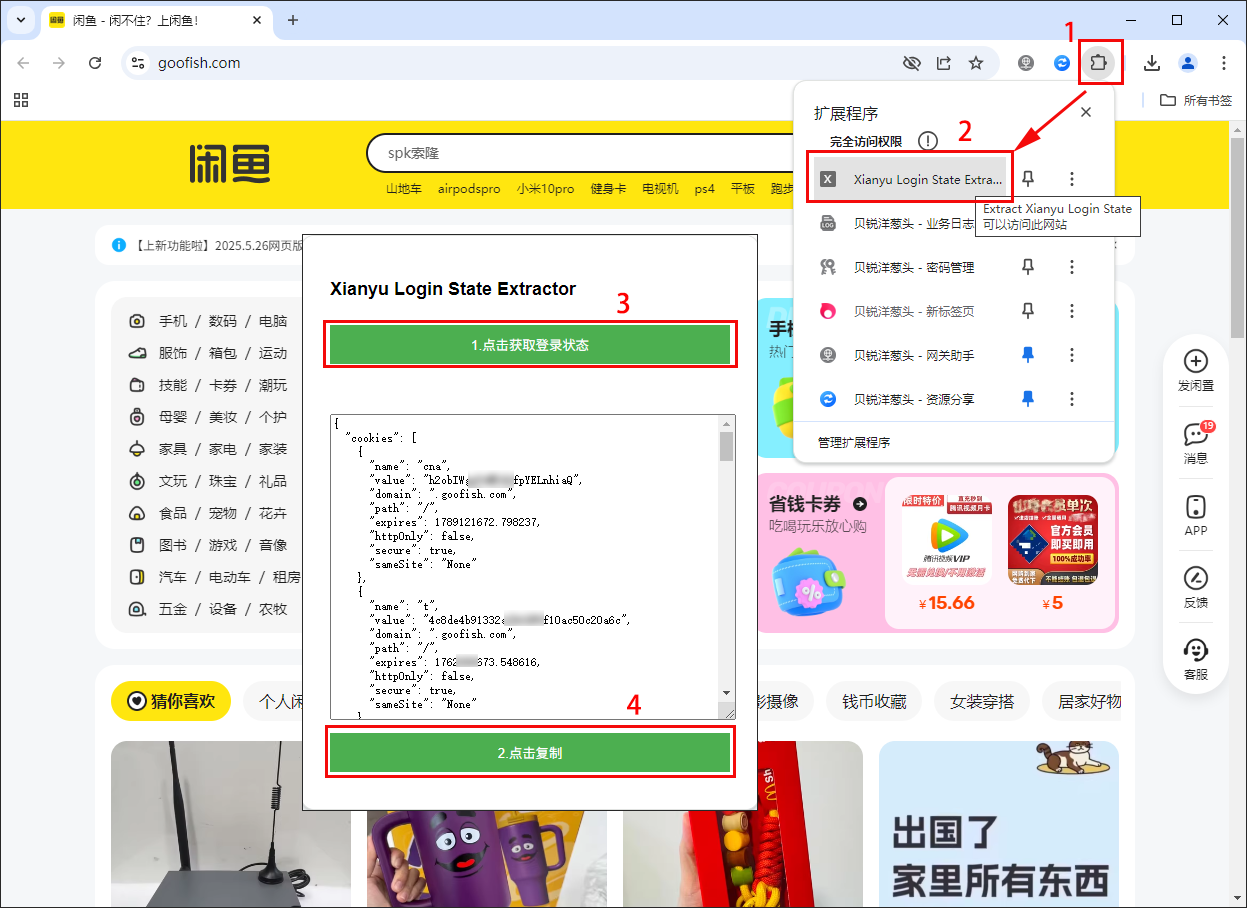Click the 闲鱼 logo on the page

(230, 163)
